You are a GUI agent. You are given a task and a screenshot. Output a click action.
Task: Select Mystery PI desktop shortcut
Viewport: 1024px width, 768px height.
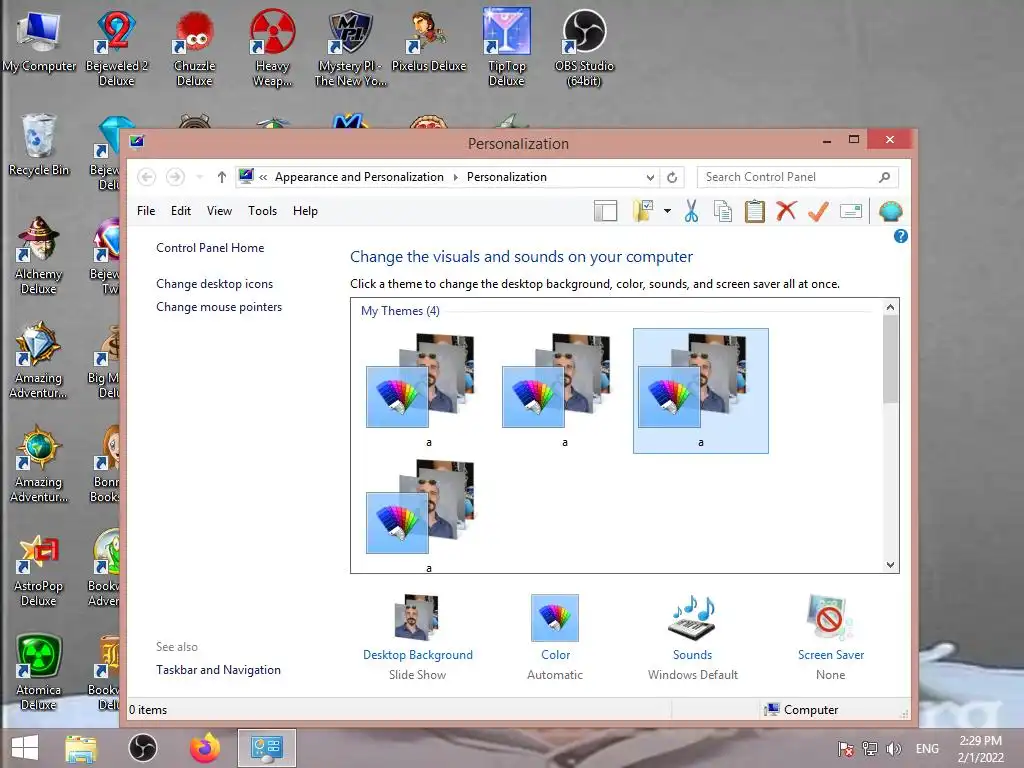point(351,47)
